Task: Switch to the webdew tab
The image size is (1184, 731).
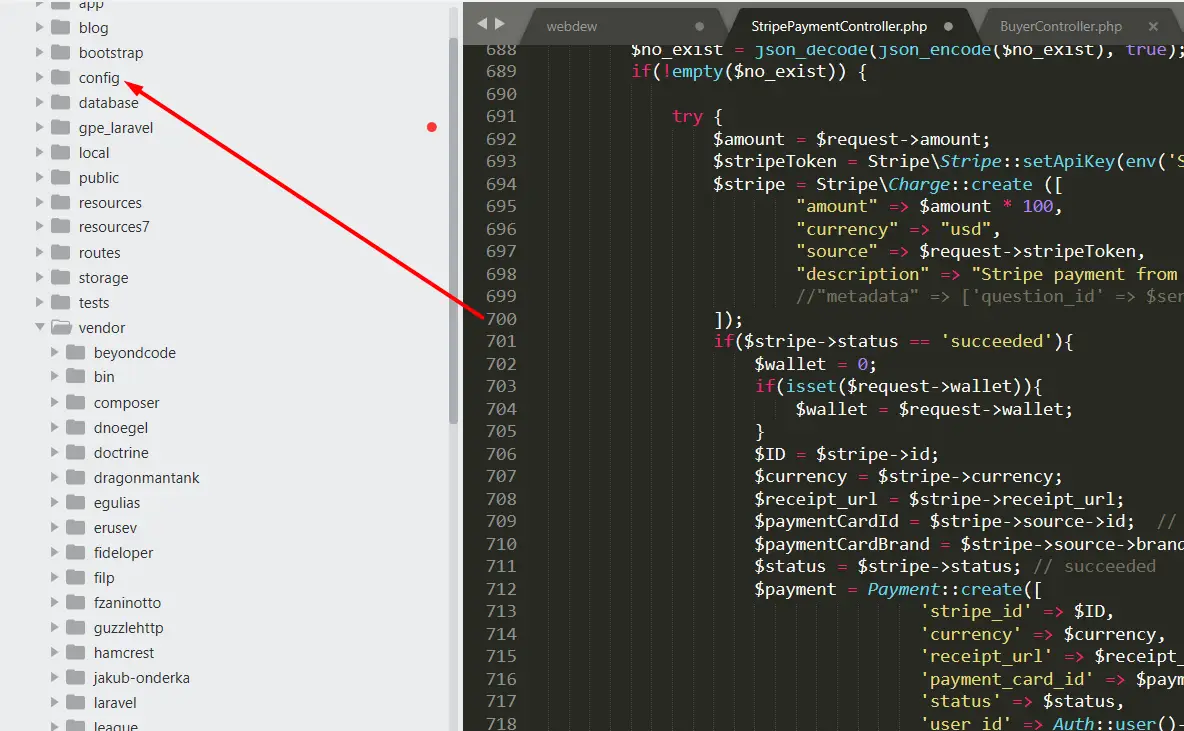Action: (x=572, y=26)
